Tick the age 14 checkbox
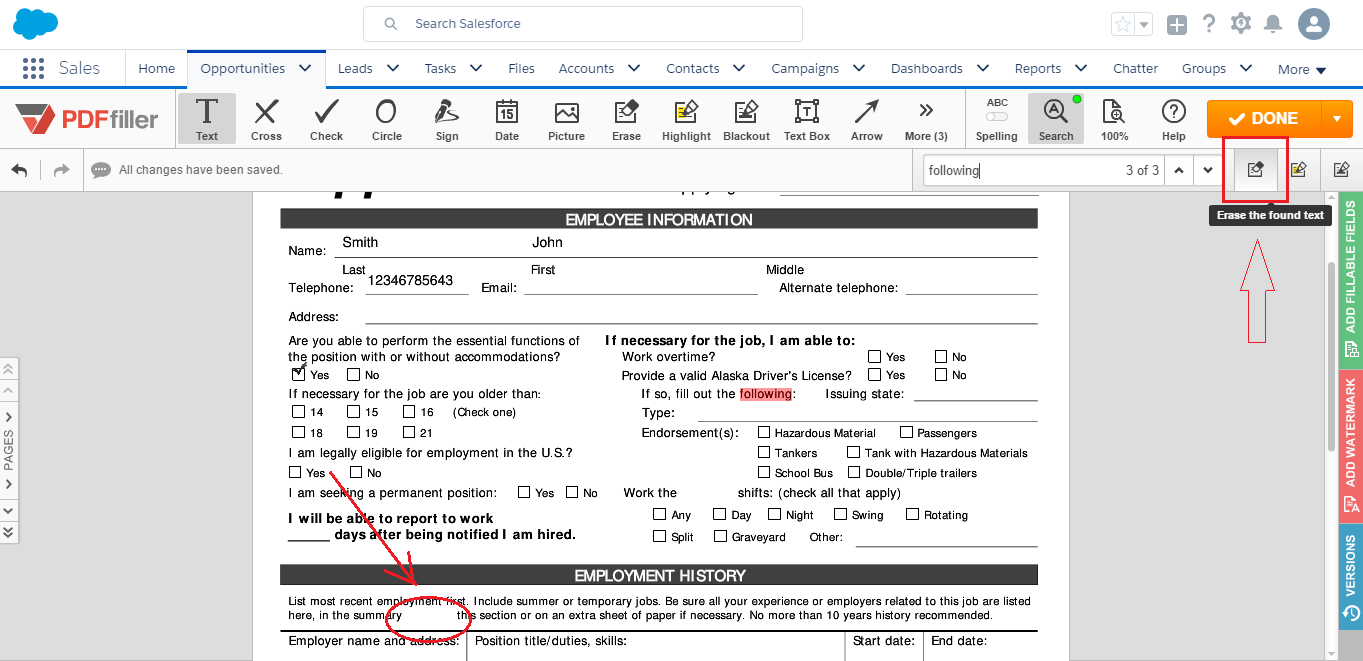Image resolution: width=1363 pixels, height=661 pixels. point(298,411)
